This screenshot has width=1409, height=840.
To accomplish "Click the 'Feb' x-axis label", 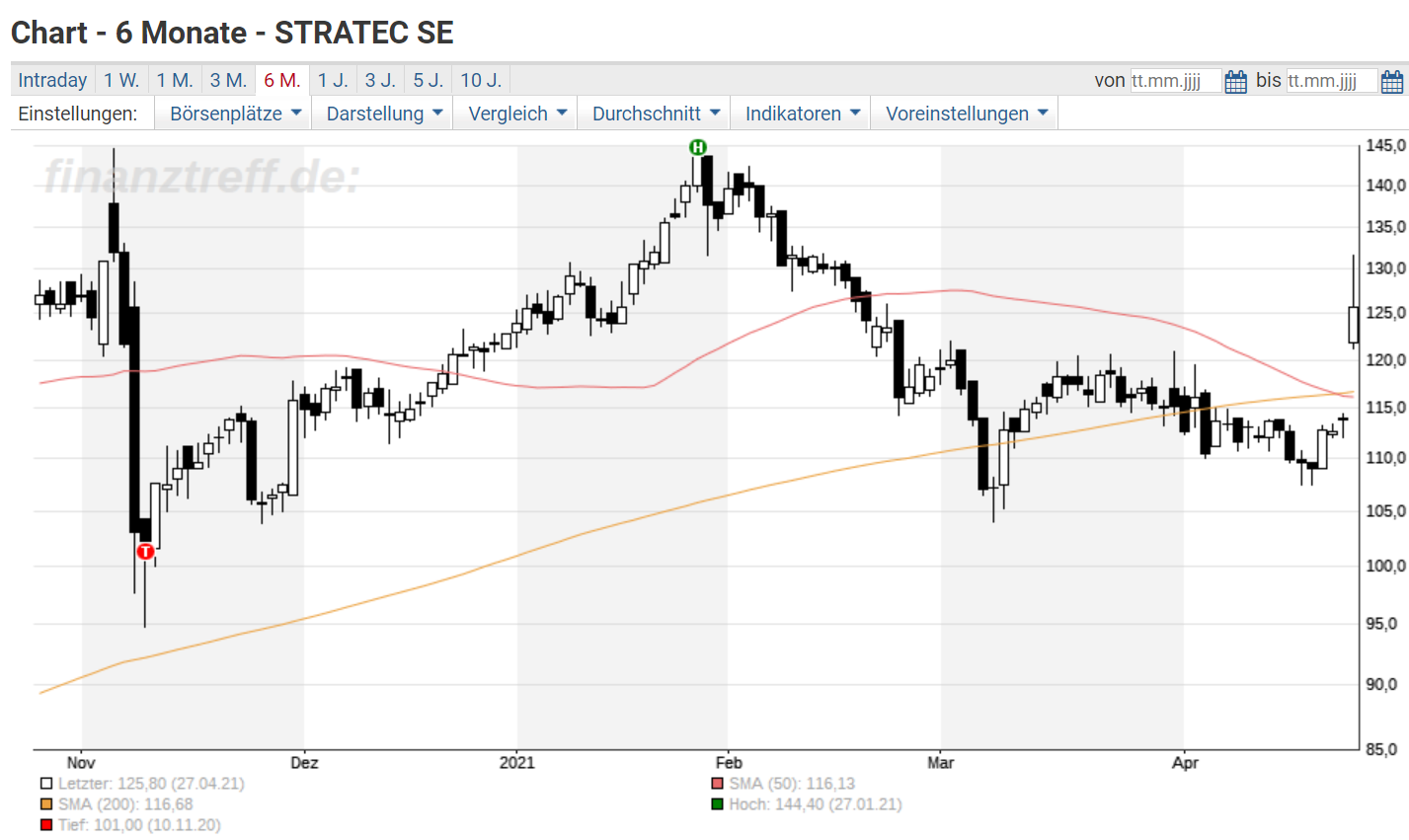I will pyautogui.click(x=729, y=763).
